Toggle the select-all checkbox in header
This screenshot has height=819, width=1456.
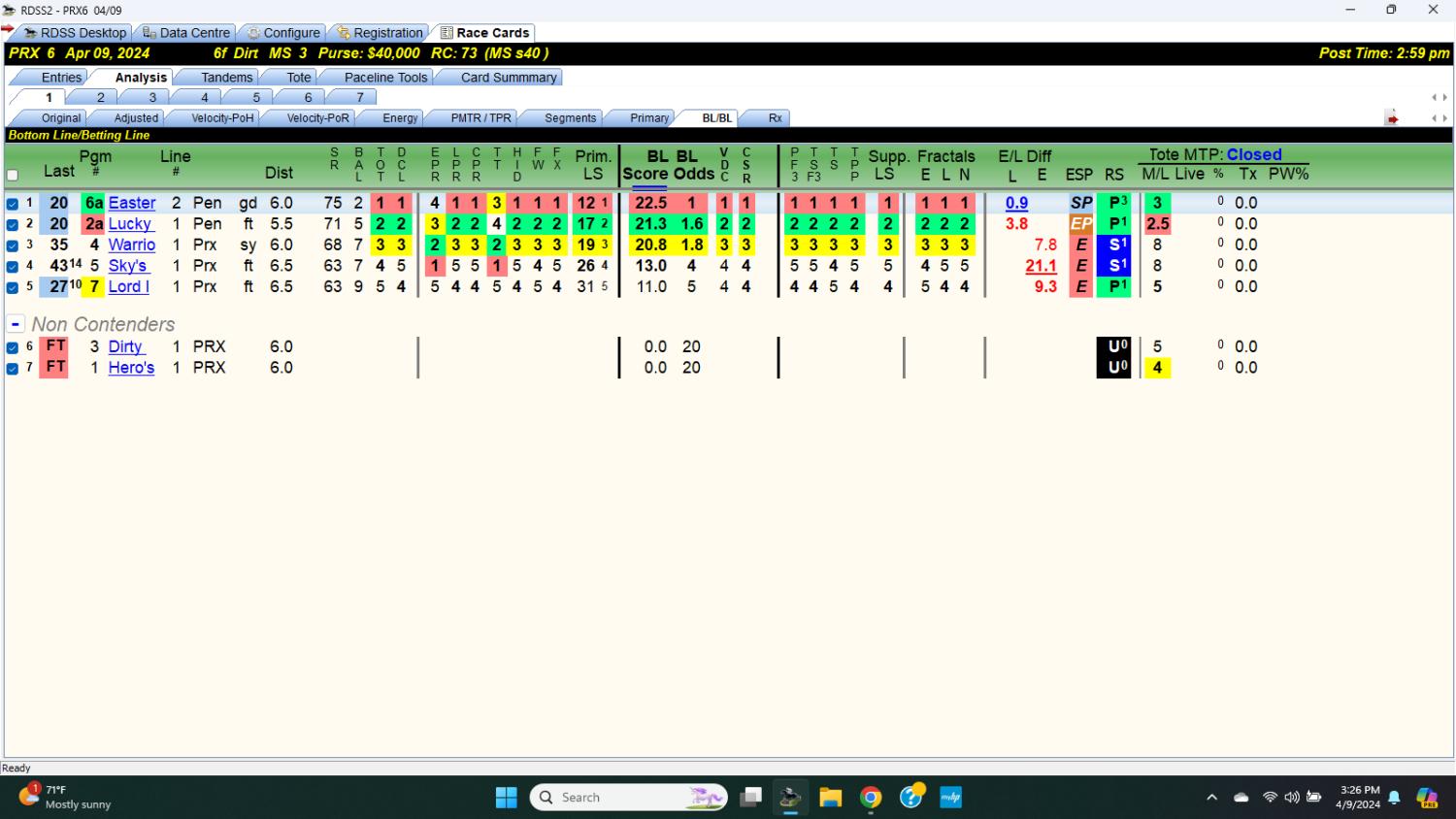[x=13, y=176]
